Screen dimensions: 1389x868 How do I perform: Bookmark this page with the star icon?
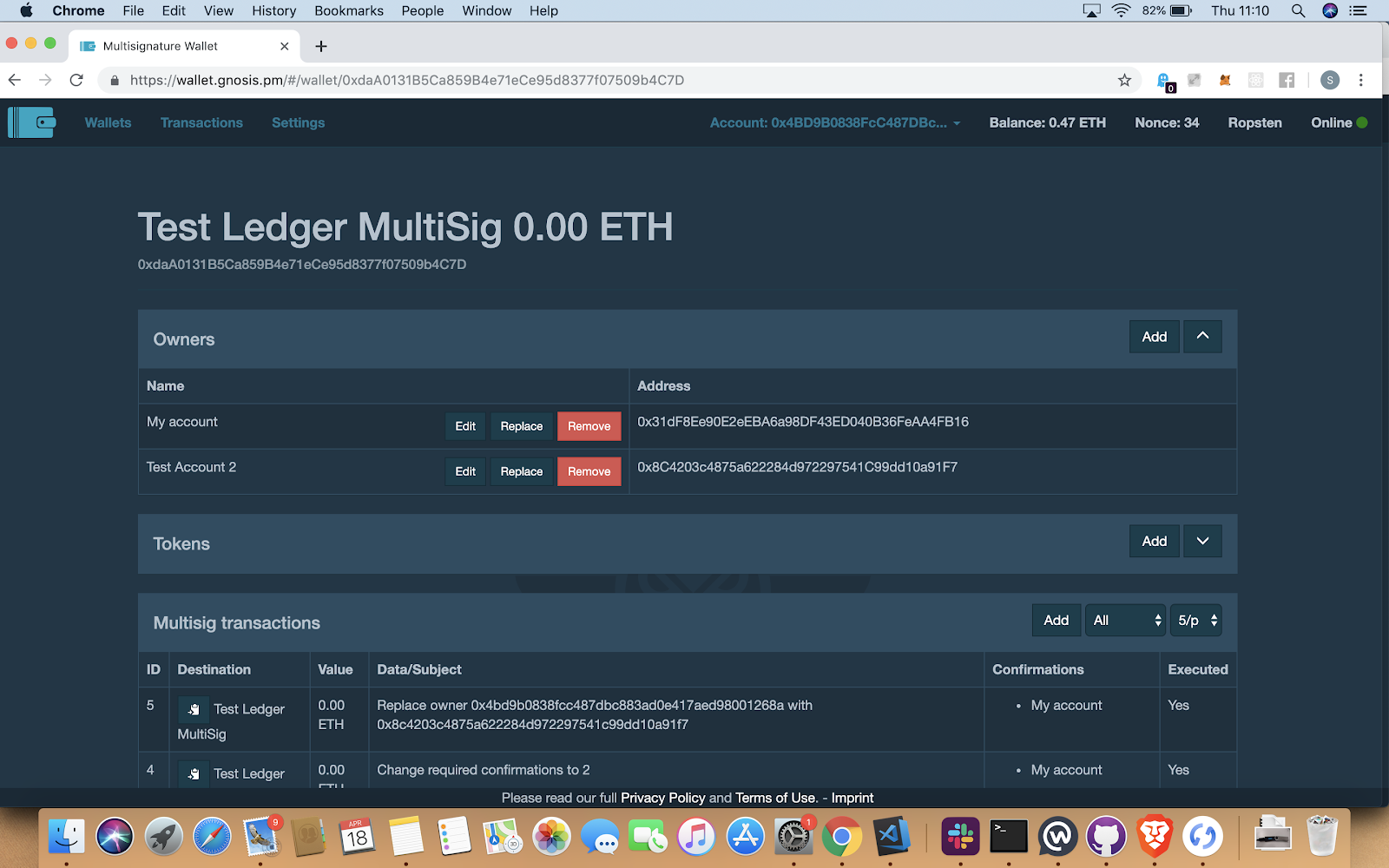coord(1124,80)
